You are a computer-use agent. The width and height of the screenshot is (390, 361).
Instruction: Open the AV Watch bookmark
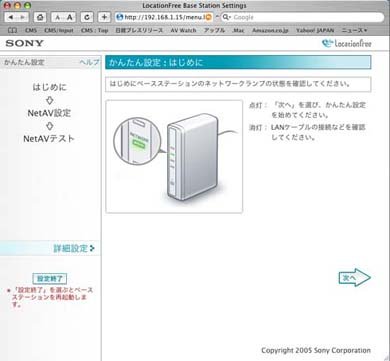pyautogui.click(x=183, y=30)
